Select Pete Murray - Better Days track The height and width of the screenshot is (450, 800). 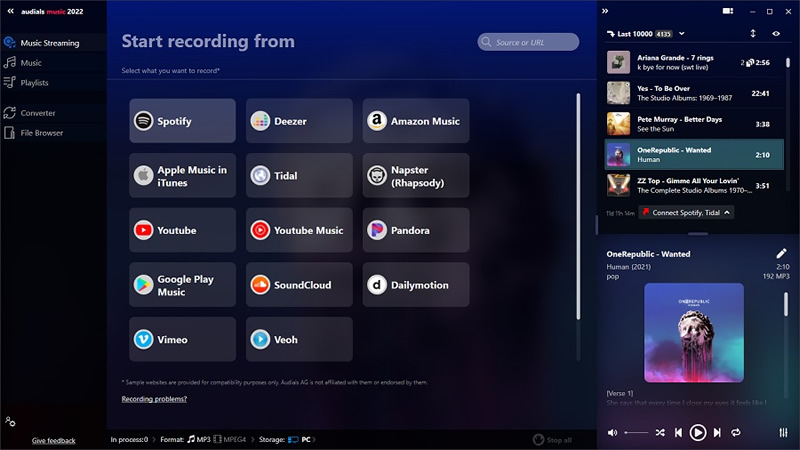[694, 124]
